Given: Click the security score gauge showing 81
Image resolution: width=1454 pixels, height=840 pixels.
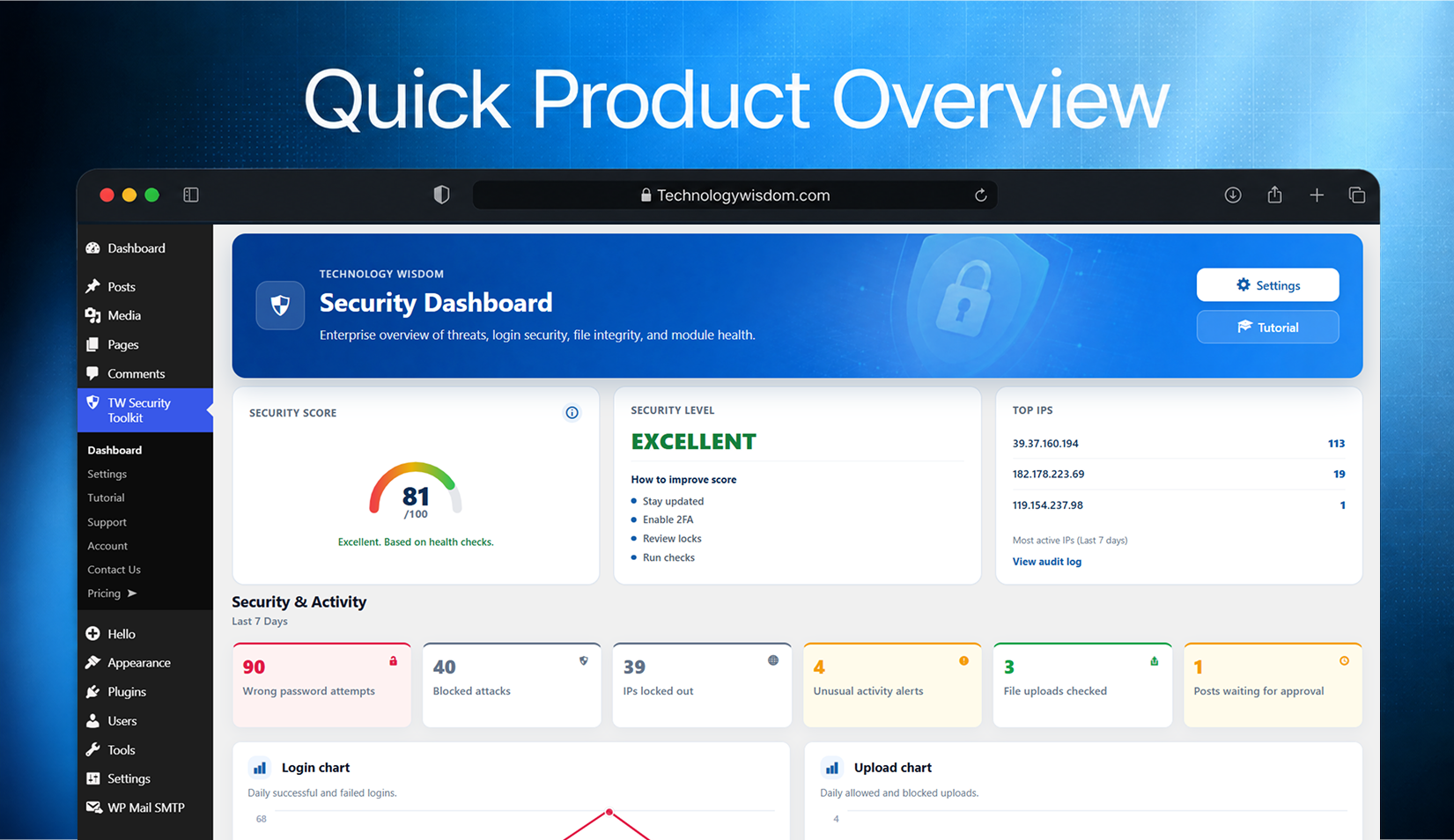Looking at the screenshot, I should [416, 491].
